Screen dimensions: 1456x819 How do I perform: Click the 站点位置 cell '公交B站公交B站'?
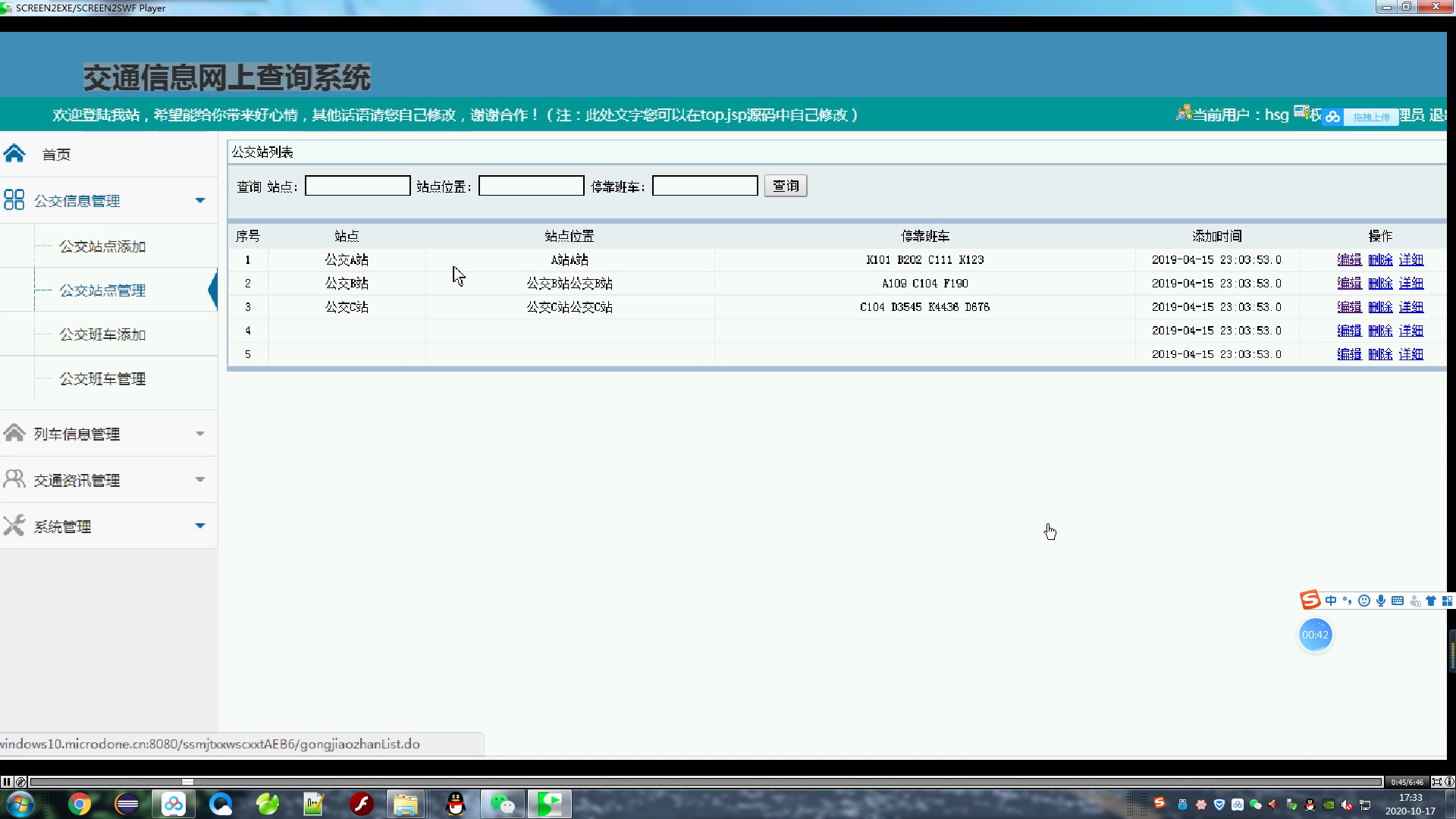pos(570,283)
